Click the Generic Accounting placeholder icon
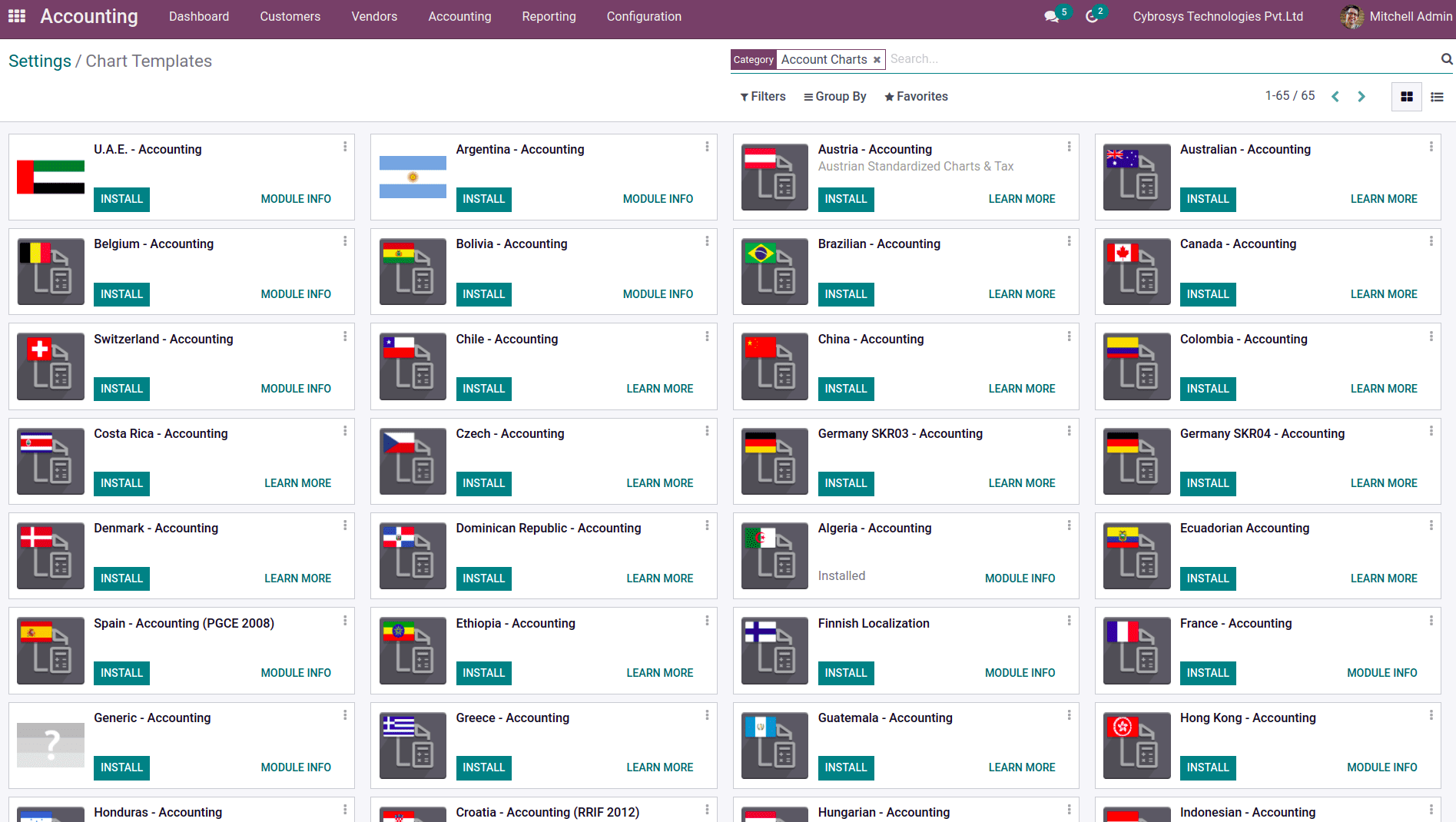The width and height of the screenshot is (1456, 822). click(x=51, y=745)
